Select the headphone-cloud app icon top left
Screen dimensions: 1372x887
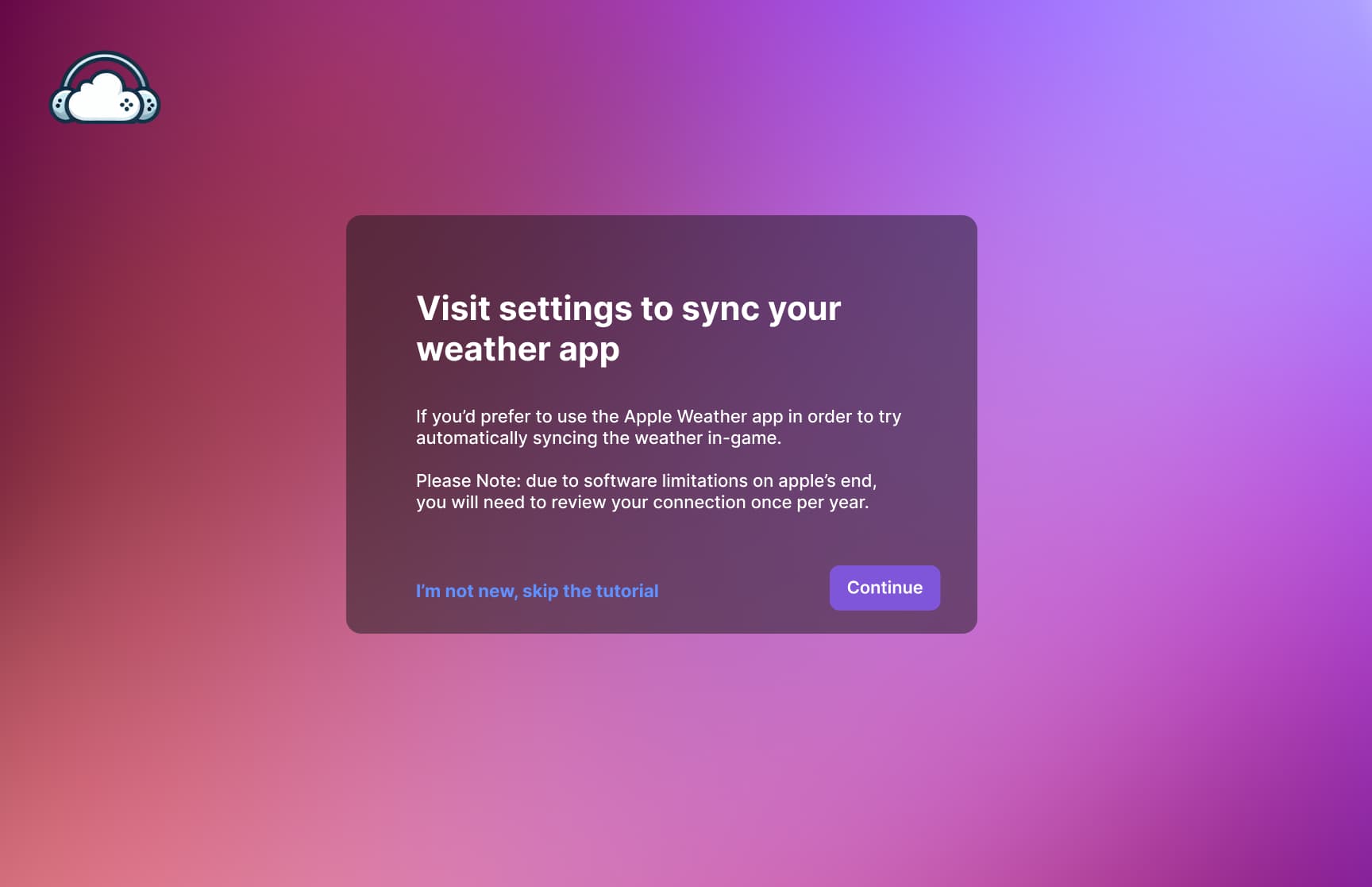click(x=103, y=87)
